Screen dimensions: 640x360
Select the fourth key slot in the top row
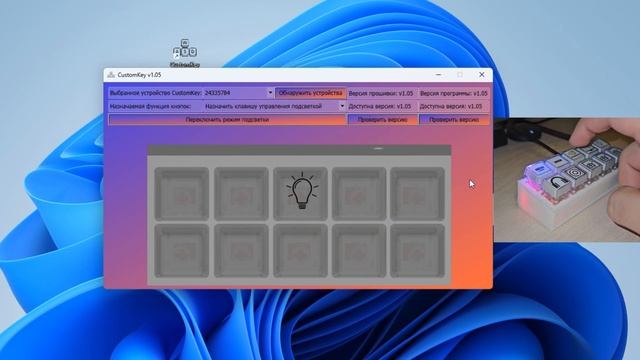tap(359, 193)
